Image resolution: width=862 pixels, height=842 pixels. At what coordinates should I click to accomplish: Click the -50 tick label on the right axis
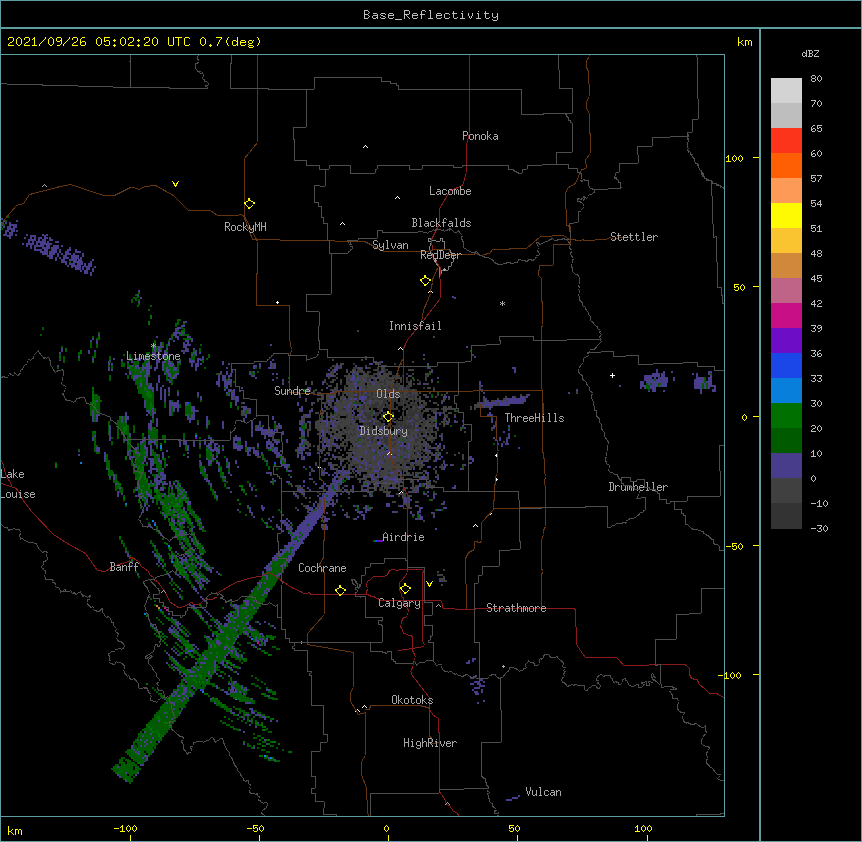click(734, 546)
